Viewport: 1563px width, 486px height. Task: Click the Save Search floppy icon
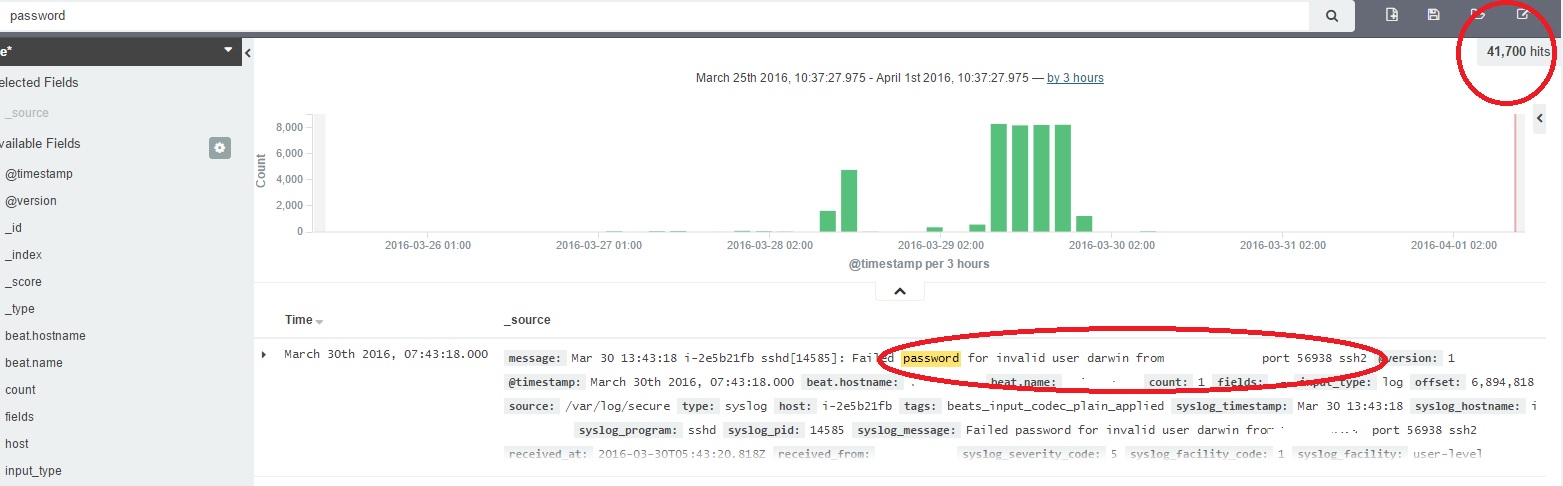pyautogui.click(x=1434, y=14)
